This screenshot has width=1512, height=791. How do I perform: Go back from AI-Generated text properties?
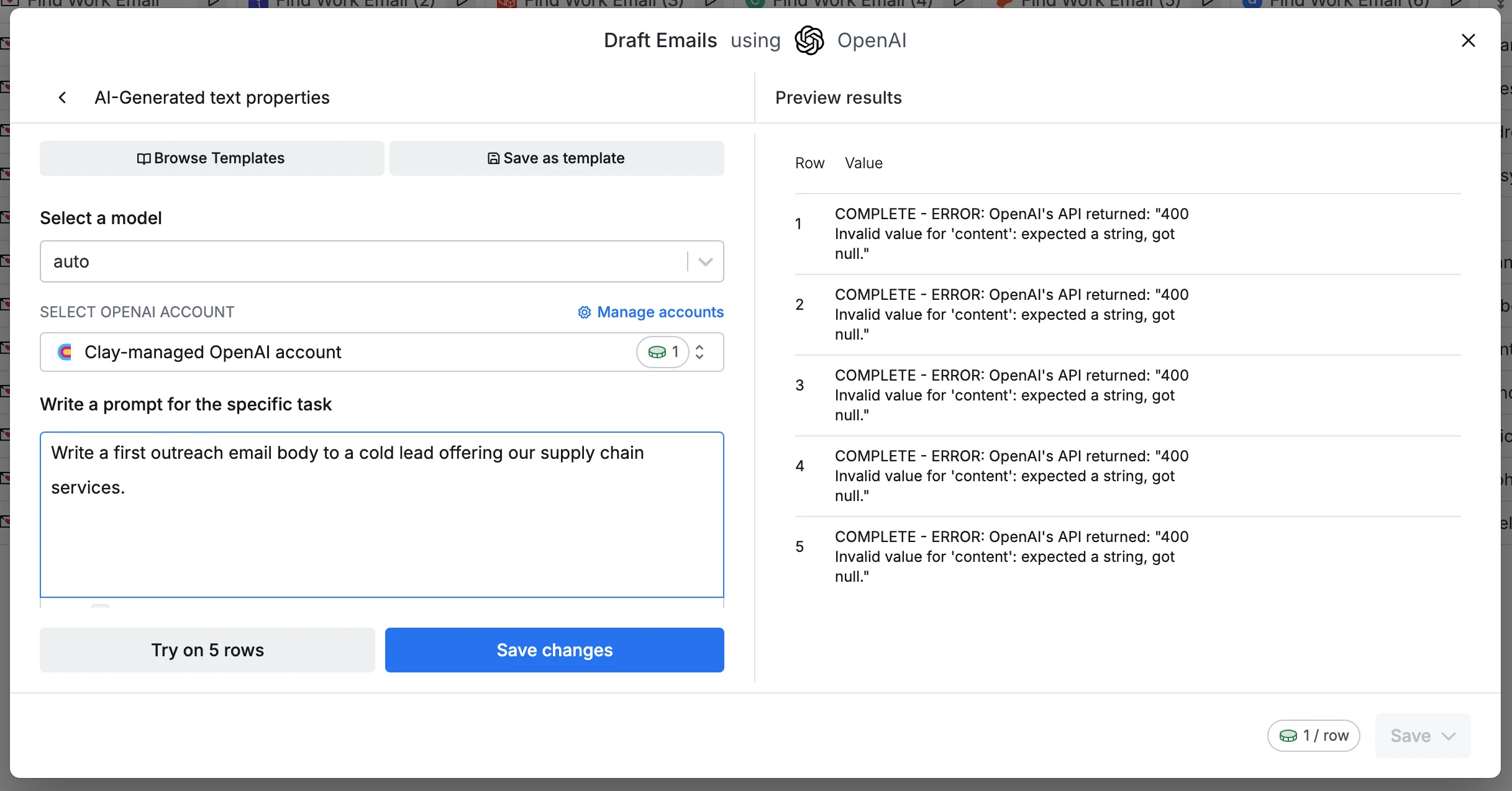pyautogui.click(x=62, y=97)
